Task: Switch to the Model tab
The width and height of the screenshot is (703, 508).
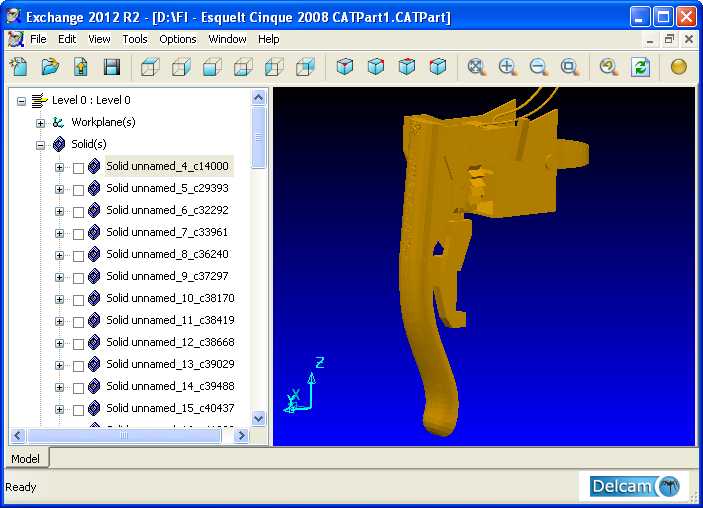Action: point(26,459)
